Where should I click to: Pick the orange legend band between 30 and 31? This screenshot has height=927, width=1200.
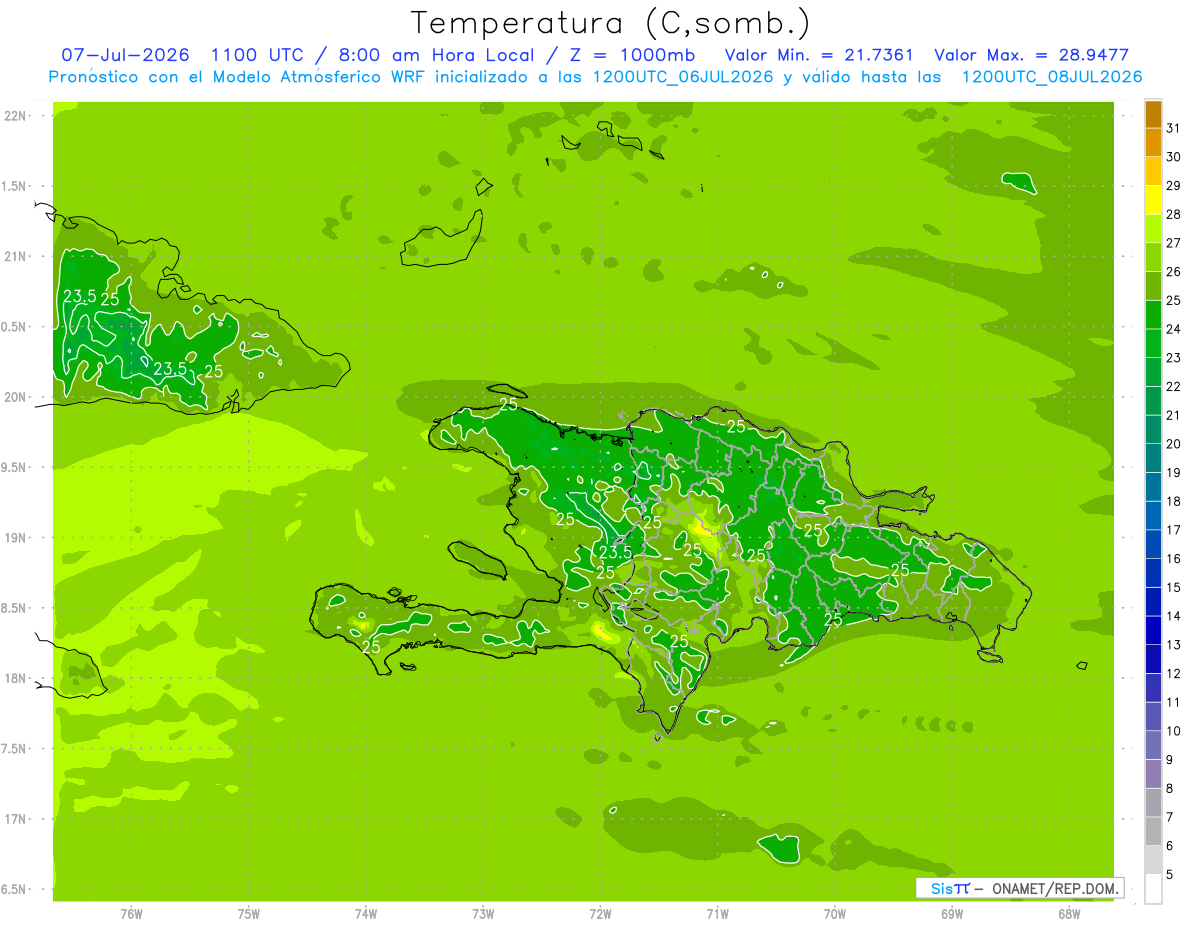pos(1153,142)
